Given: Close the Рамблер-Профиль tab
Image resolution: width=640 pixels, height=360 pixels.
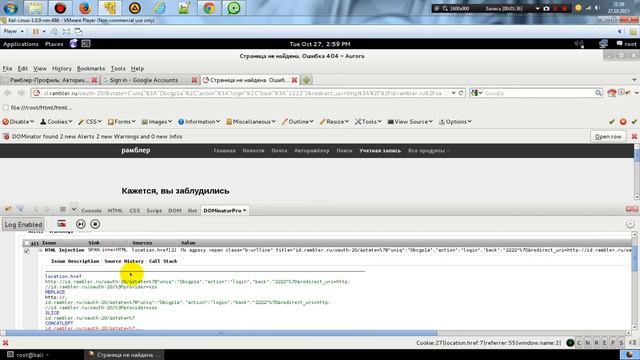Looking at the screenshot, I should [x=94, y=80].
